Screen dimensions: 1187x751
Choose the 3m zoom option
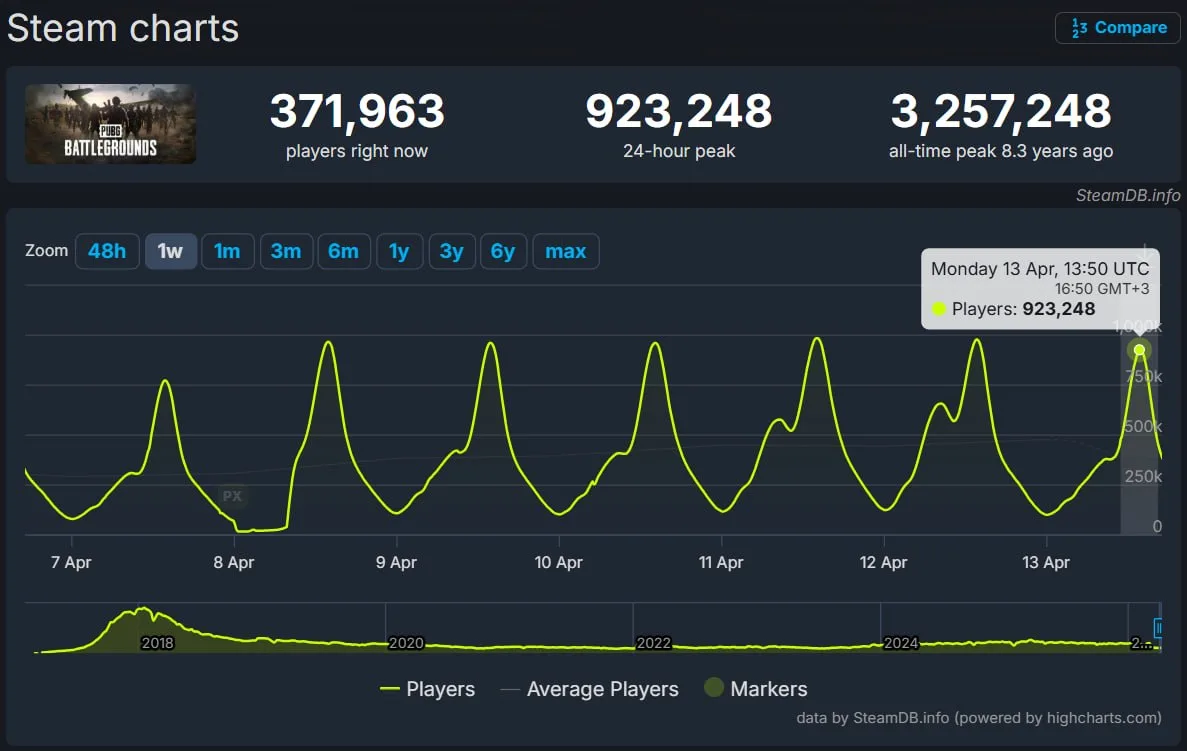(x=286, y=251)
